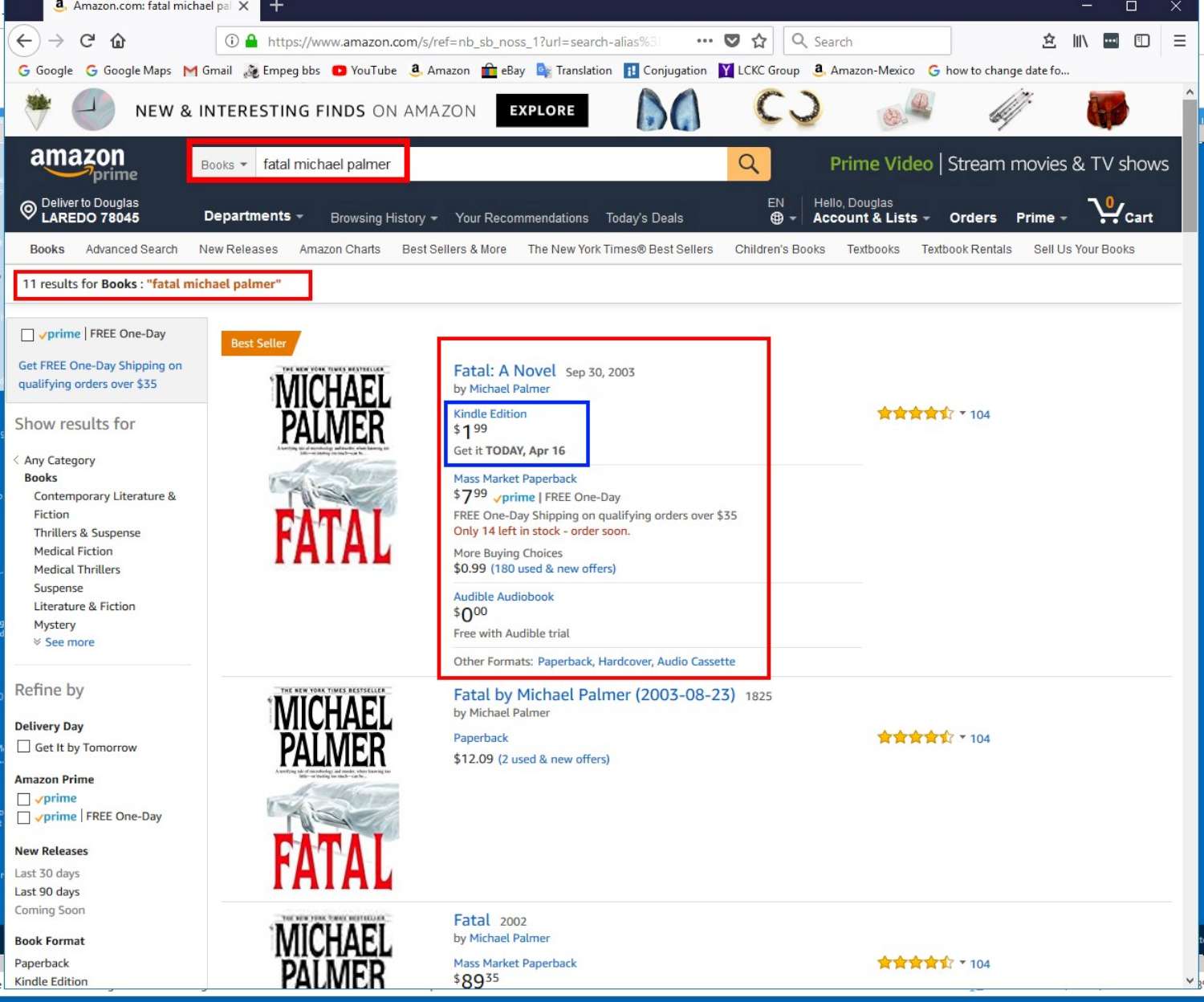
Task: Click the Deliver to location pin icon
Action: coord(28,210)
